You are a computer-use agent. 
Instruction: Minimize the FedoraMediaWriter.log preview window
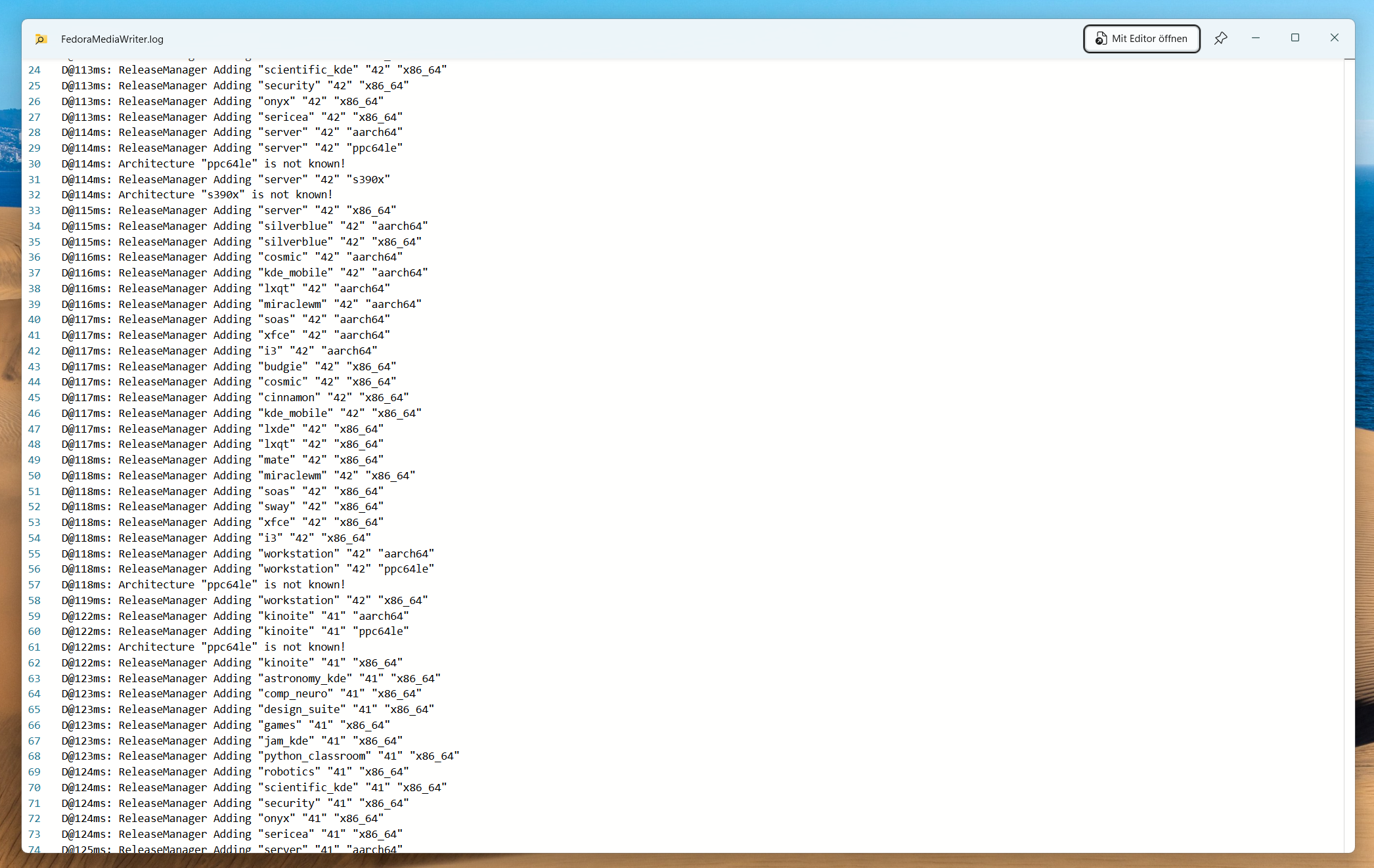pyautogui.click(x=1256, y=38)
